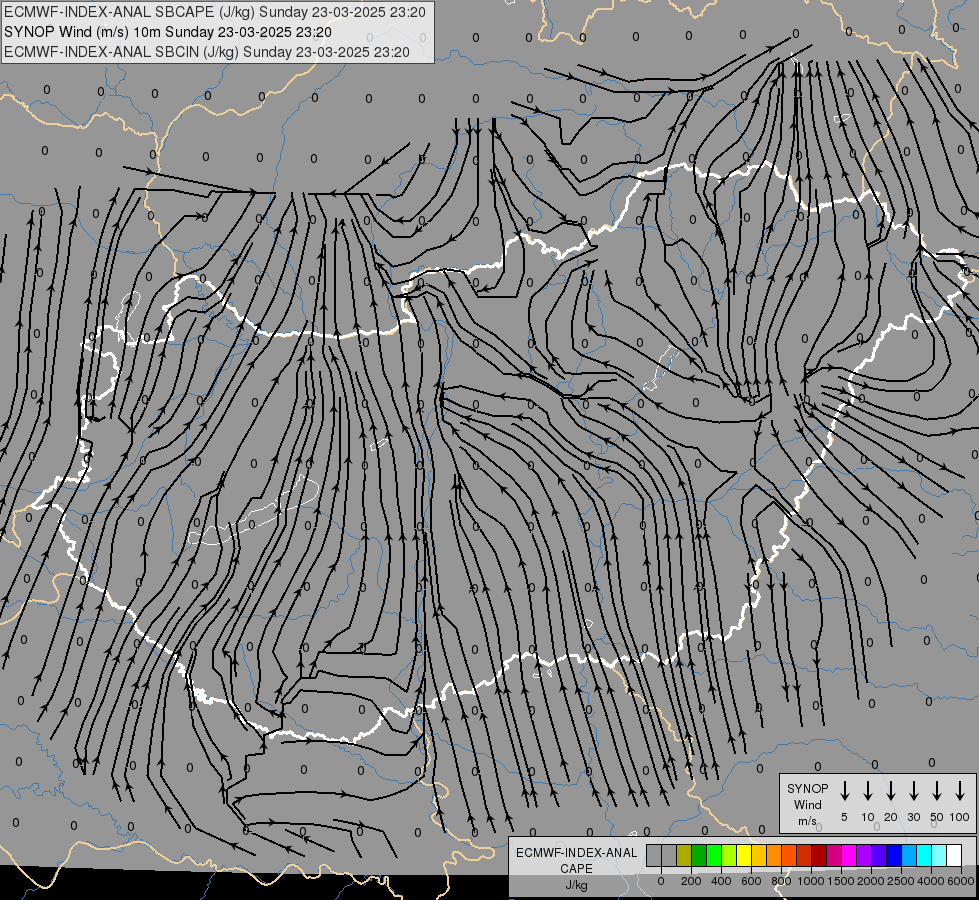This screenshot has height=900, width=979.
Task: Select the dark red CAPE legend swatch
Action: 819,855
